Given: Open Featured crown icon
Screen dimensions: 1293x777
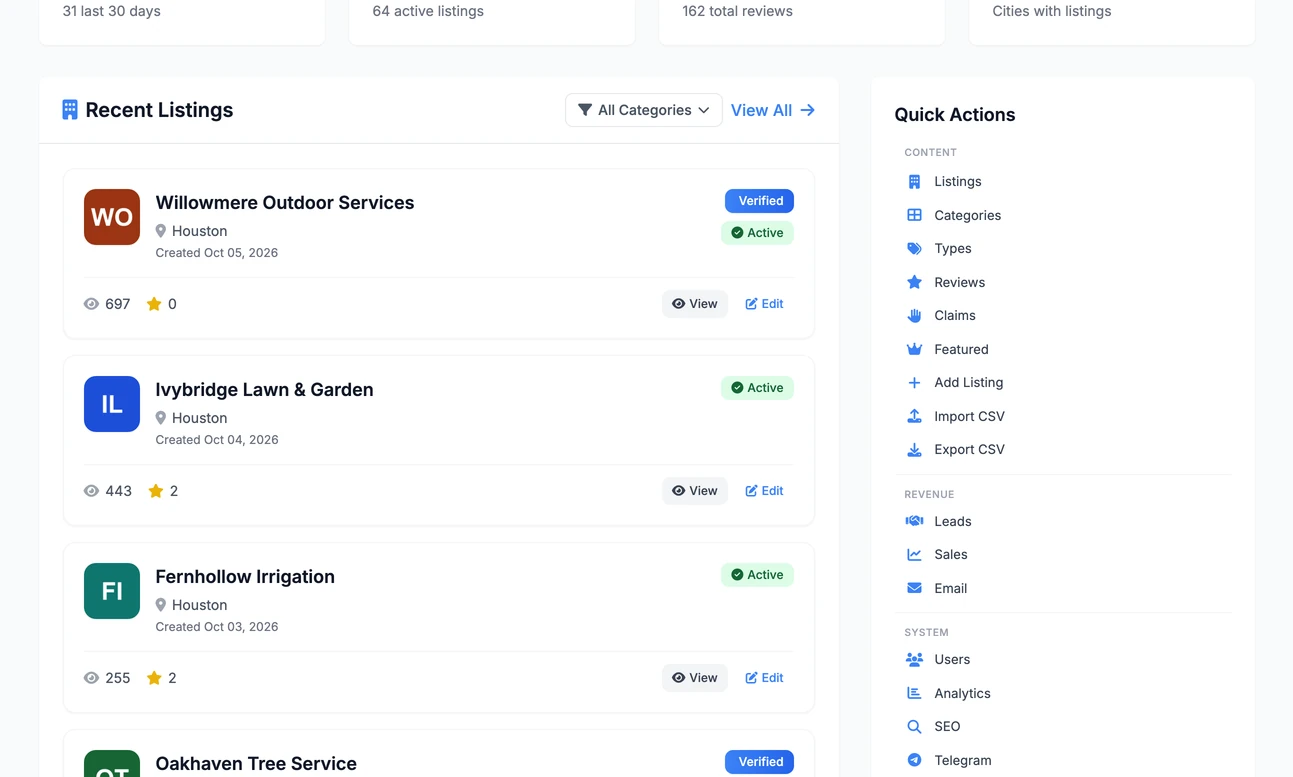Looking at the screenshot, I should (x=914, y=349).
